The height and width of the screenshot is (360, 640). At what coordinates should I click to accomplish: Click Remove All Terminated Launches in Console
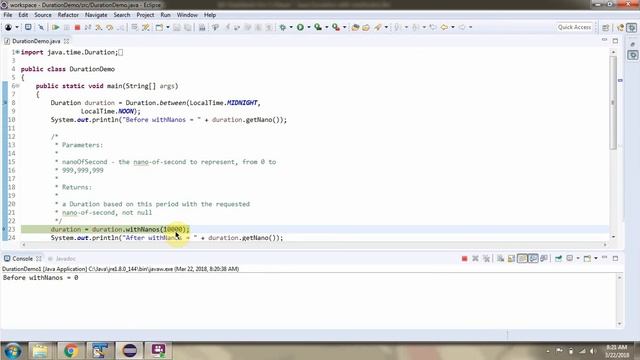tap(486, 258)
